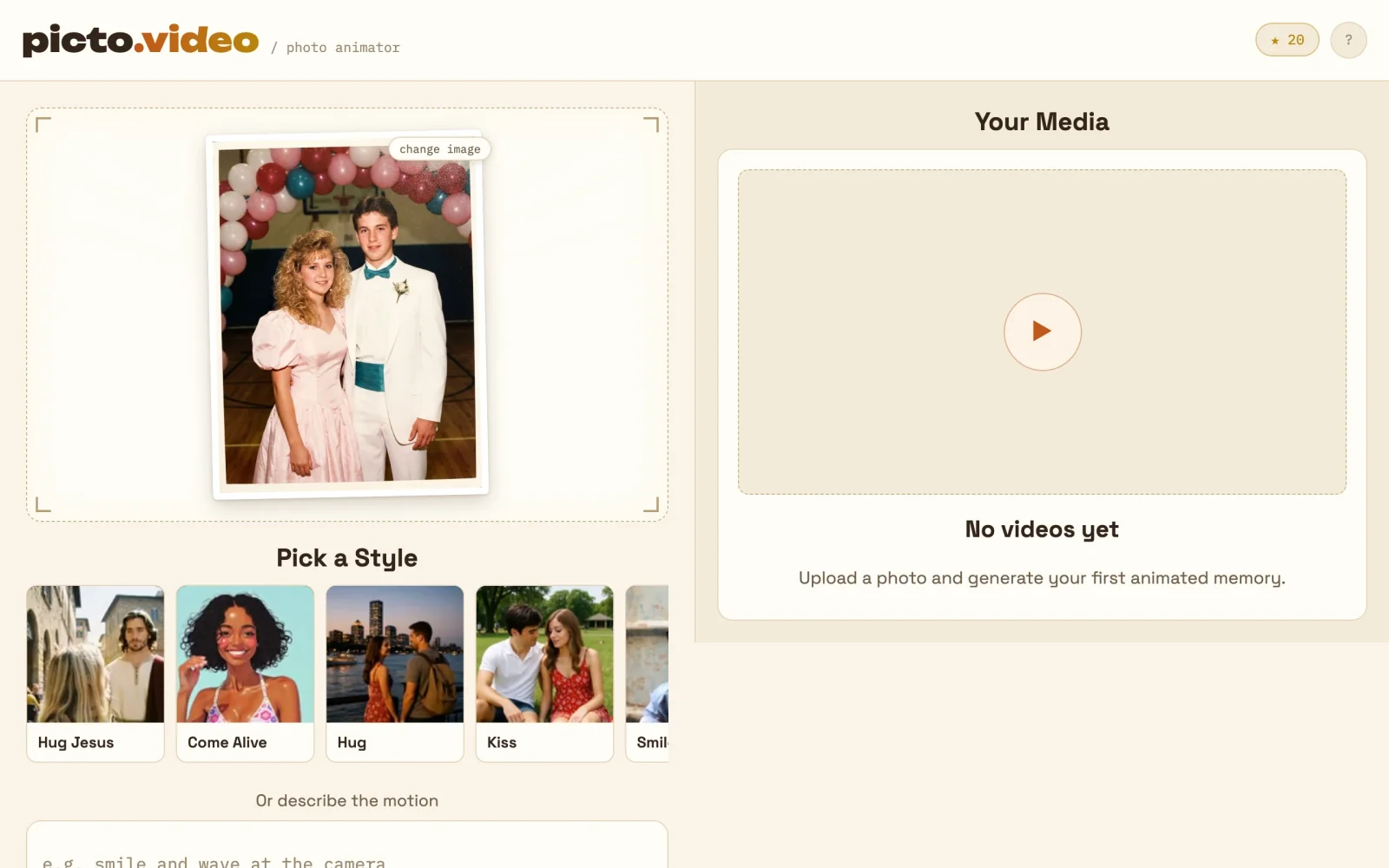The image size is (1389, 868).
Task: Pick the Hug style card
Action: click(395, 674)
